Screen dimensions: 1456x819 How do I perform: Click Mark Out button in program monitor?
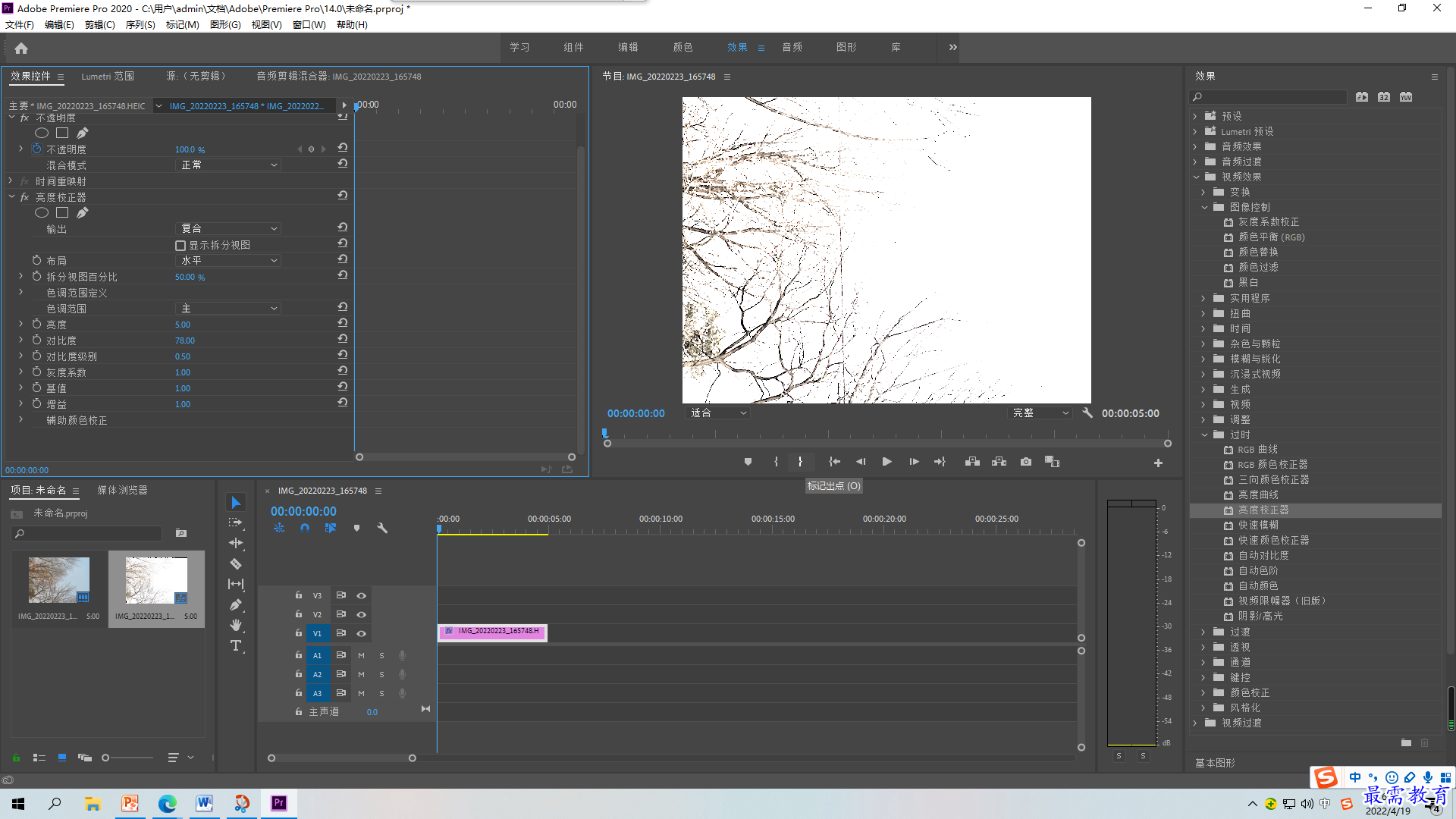(x=800, y=461)
